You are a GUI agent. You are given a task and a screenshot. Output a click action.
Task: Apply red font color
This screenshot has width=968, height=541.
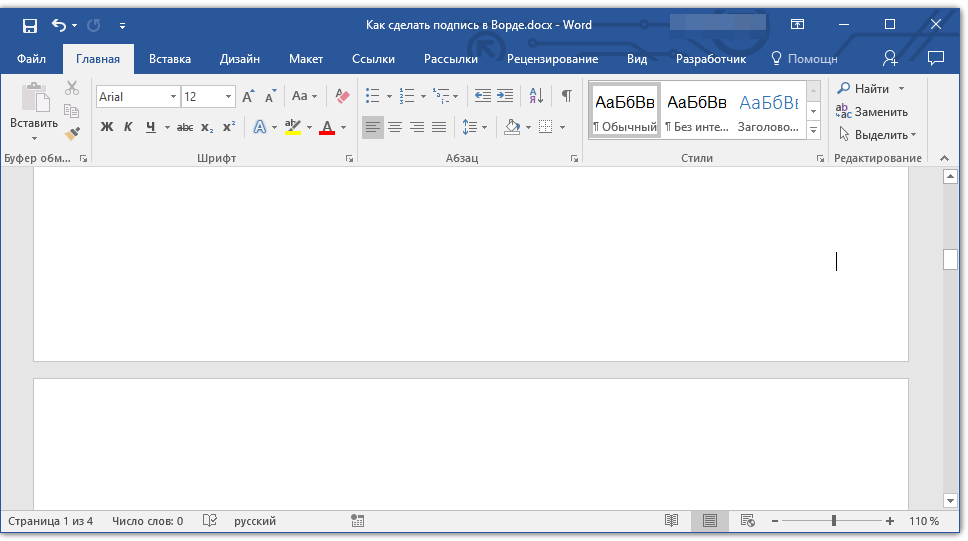[x=327, y=127]
